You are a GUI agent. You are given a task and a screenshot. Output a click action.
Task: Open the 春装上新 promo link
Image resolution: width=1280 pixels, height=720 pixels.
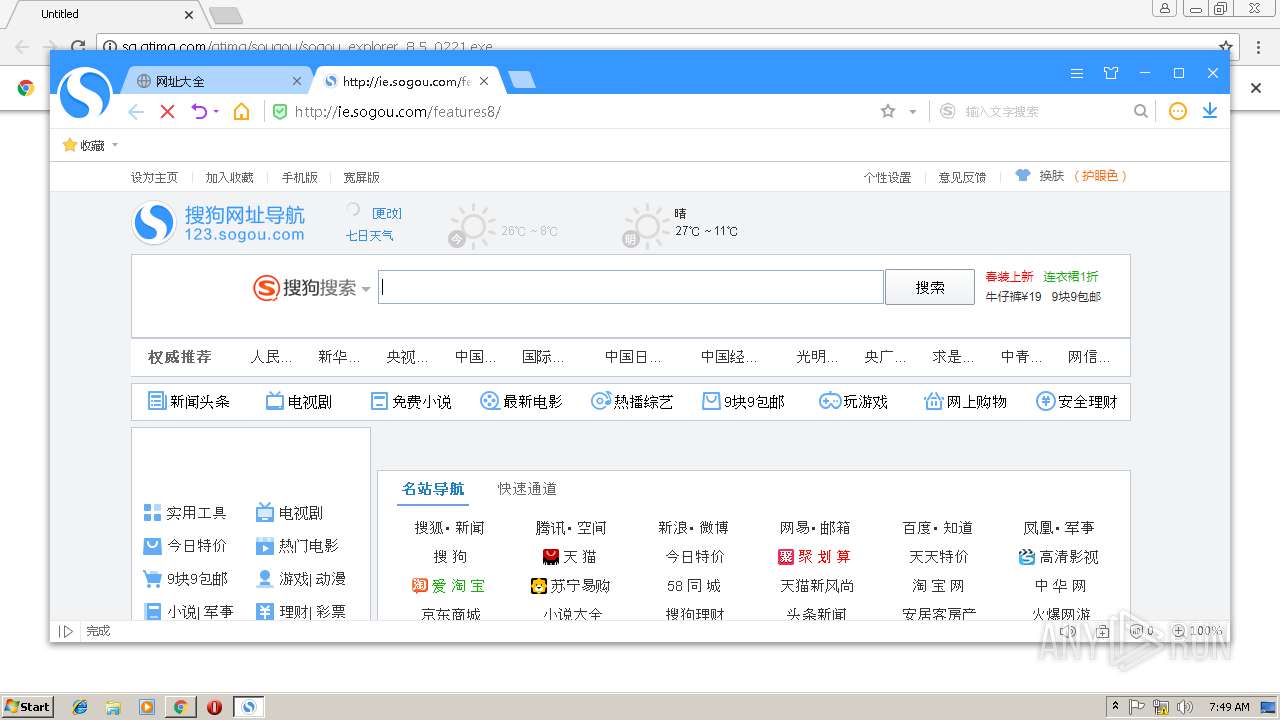(x=1009, y=277)
